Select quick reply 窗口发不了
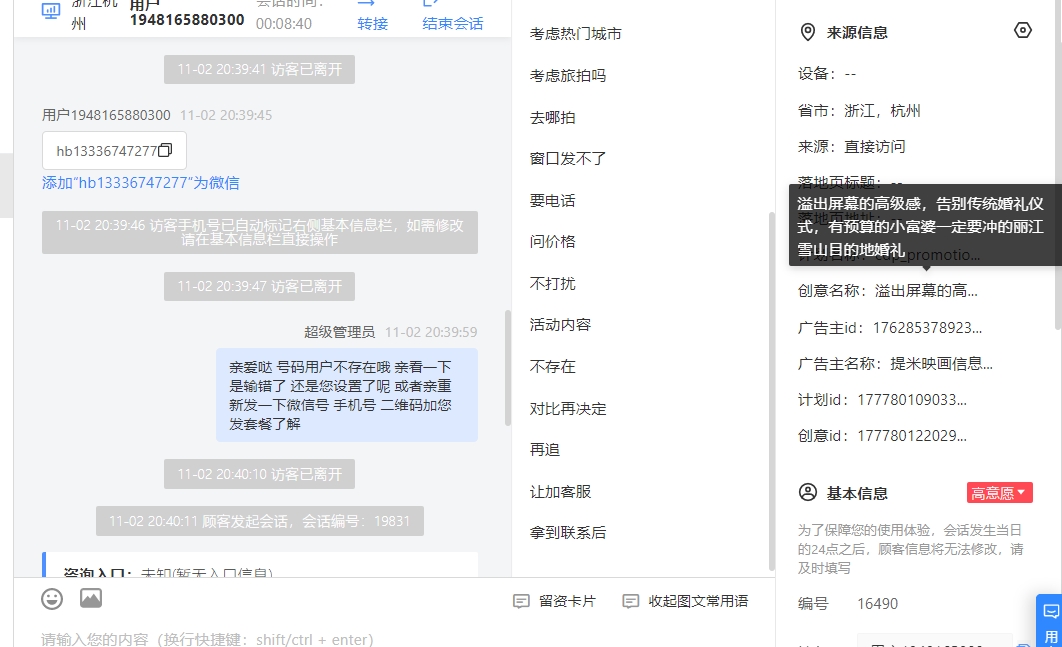 pyautogui.click(x=568, y=159)
